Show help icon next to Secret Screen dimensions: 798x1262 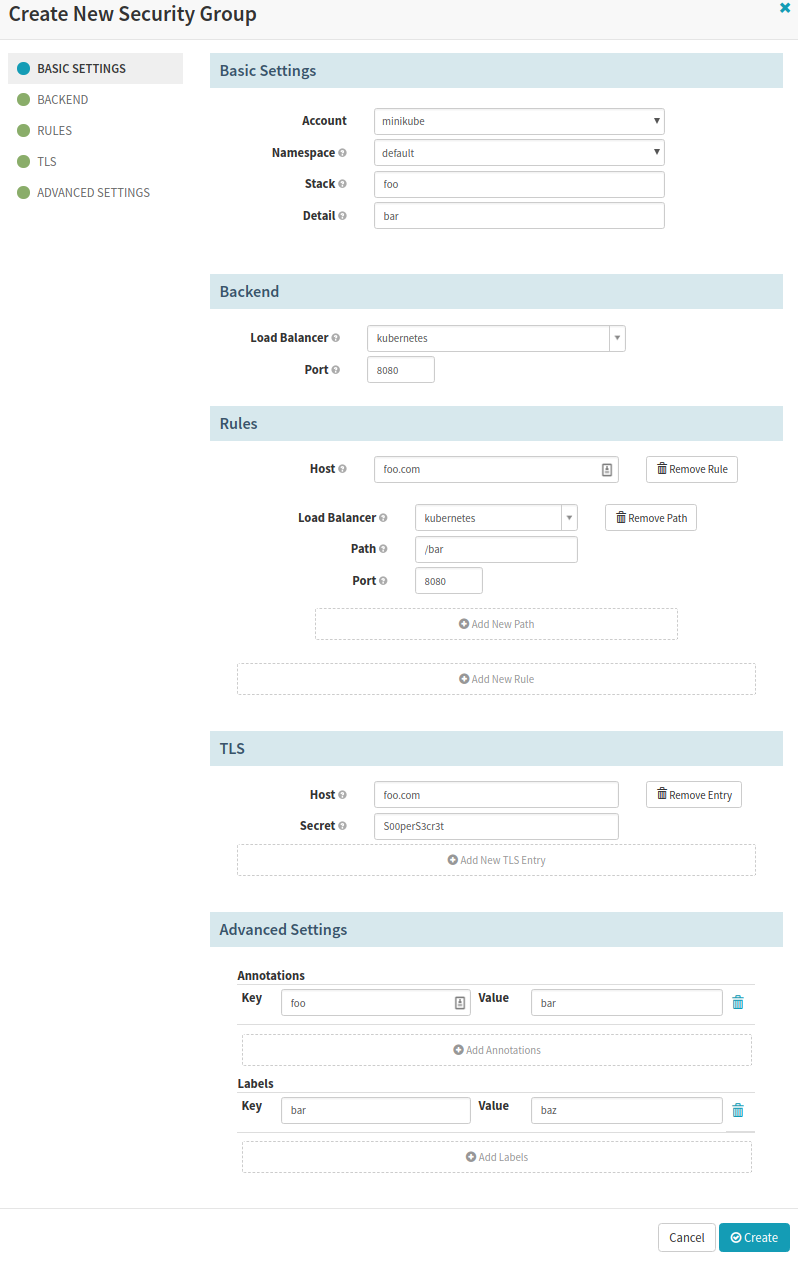coord(343,826)
